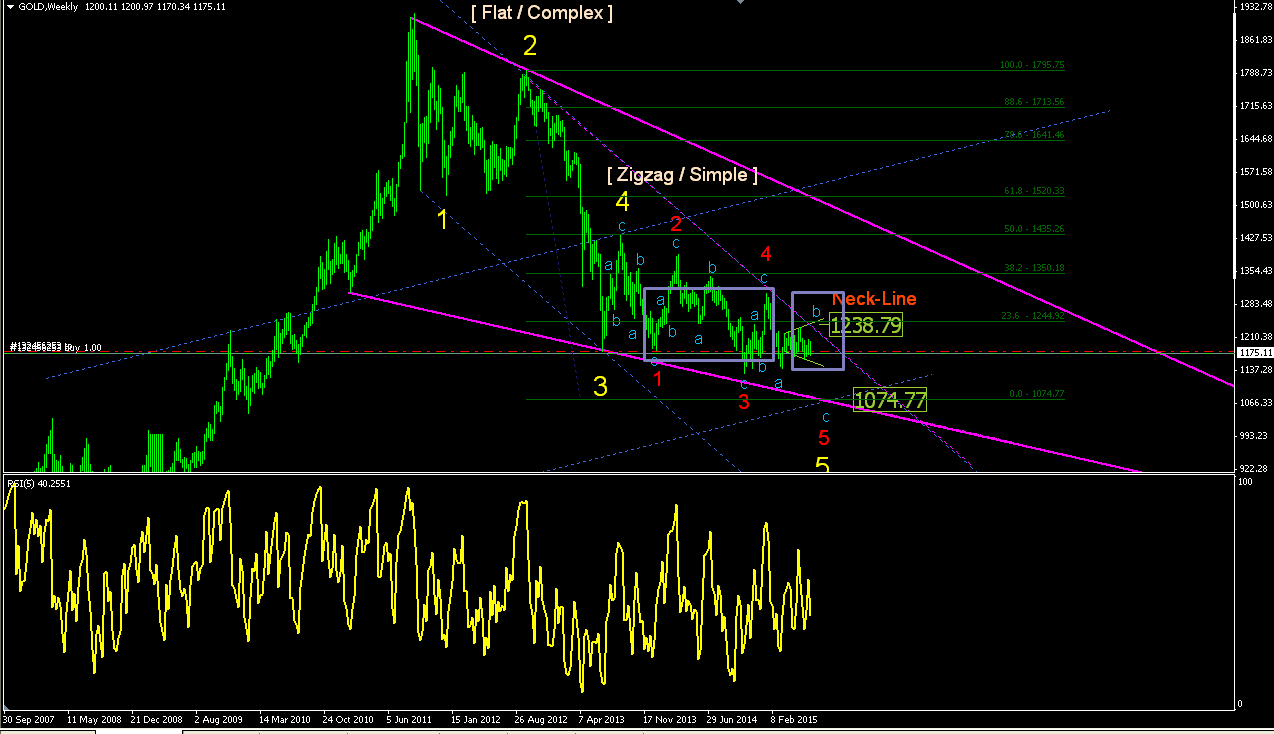Image resolution: width=1274 pixels, height=734 pixels.
Task: Select the red wave label '3'
Action: [x=744, y=402]
